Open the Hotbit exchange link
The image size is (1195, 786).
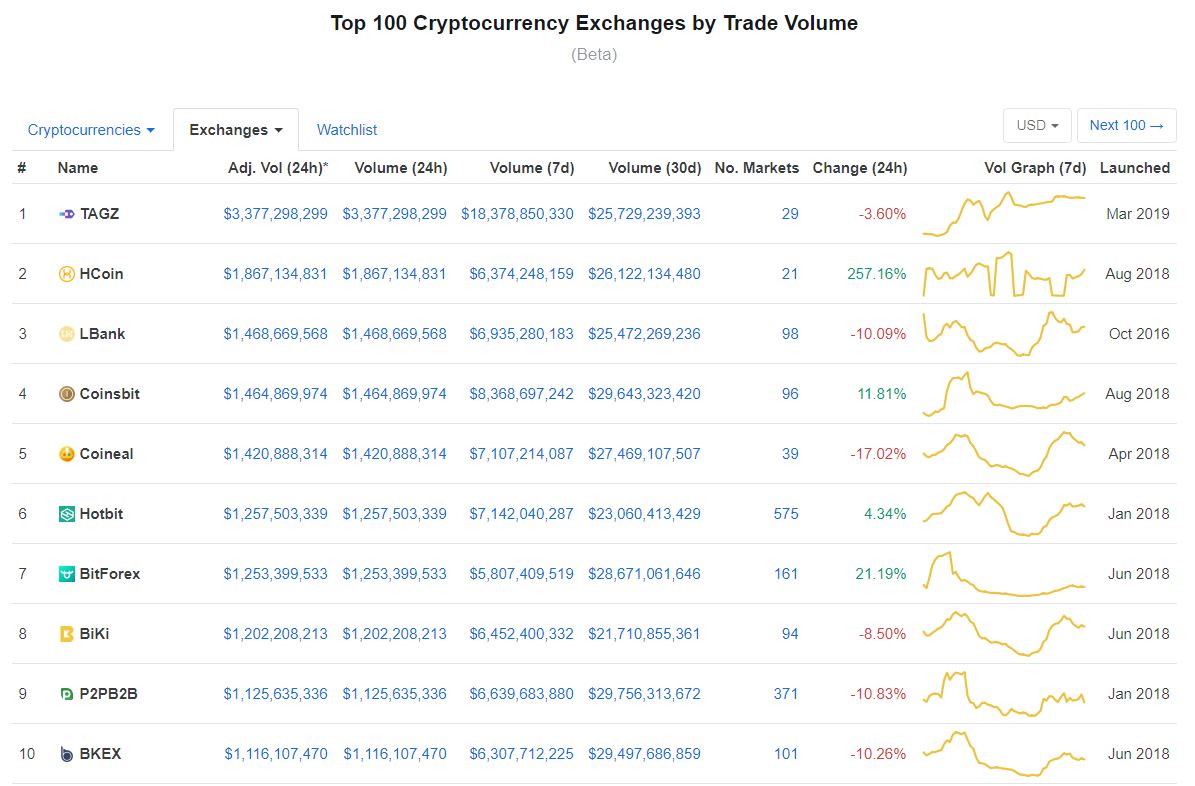[101, 514]
